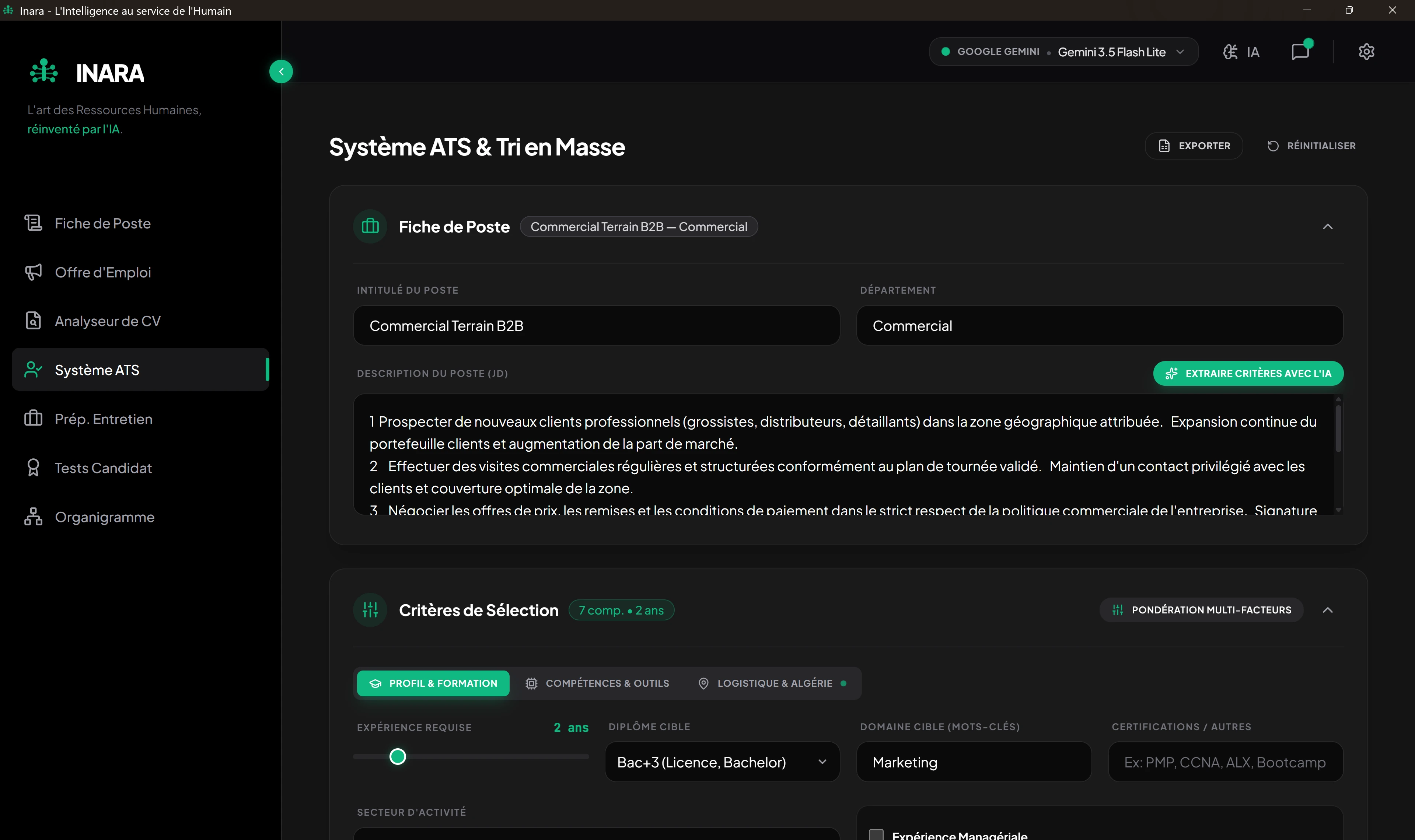This screenshot has width=1415, height=840.
Task: Click Pondération Multi-Facteurs button
Action: point(1201,610)
